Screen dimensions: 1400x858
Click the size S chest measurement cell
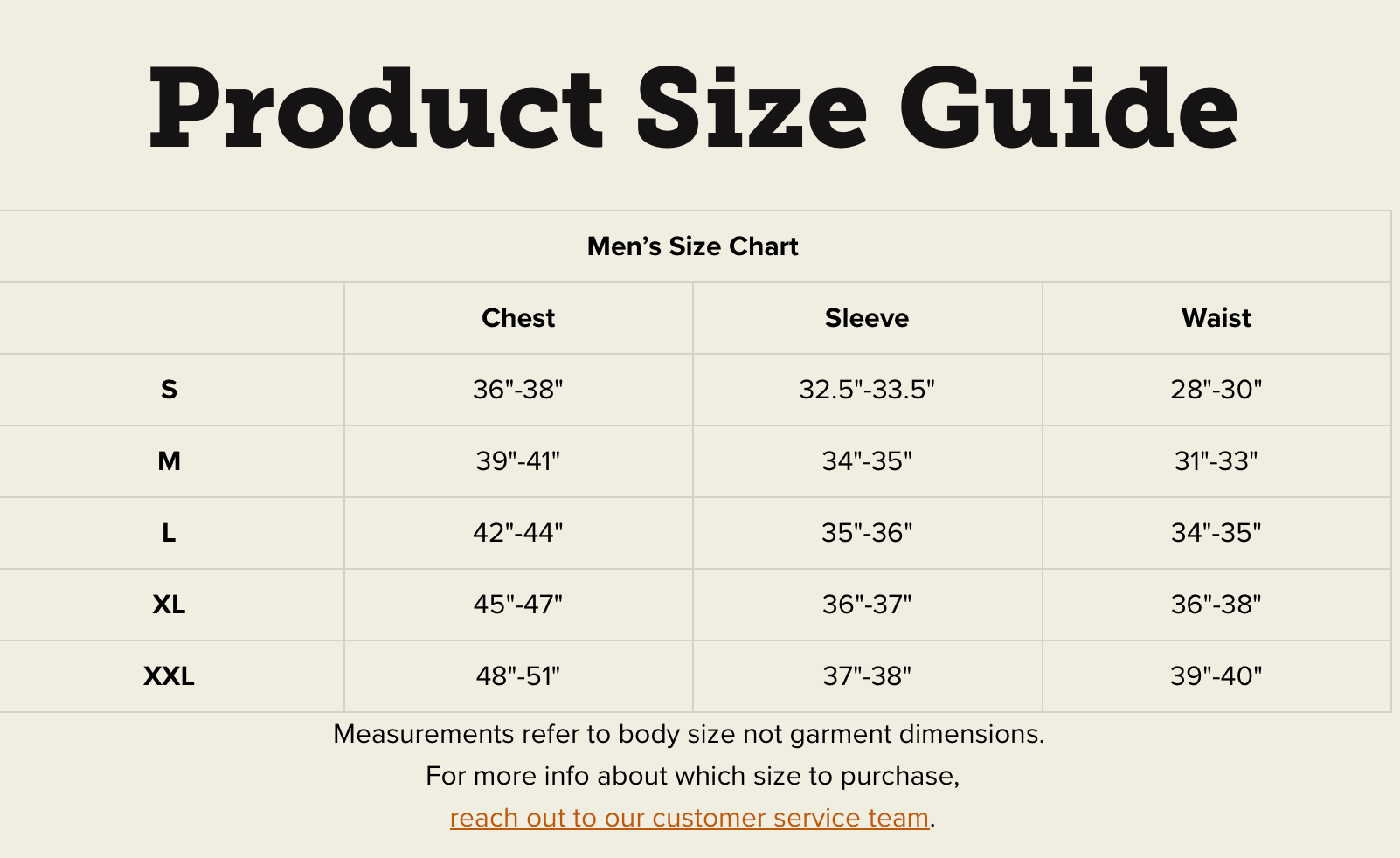tap(518, 390)
